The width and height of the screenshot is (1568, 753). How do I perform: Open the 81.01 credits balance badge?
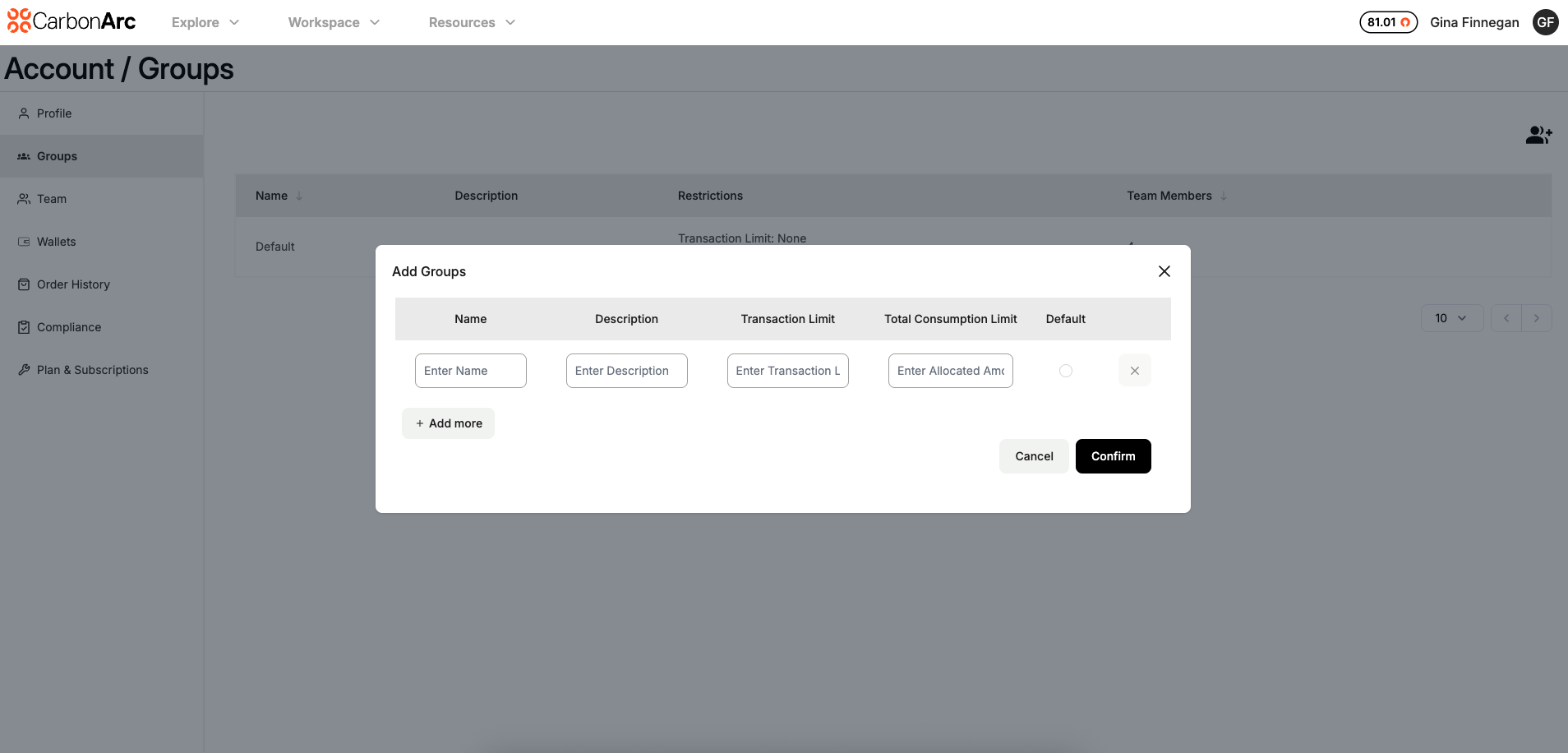point(1388,22)
